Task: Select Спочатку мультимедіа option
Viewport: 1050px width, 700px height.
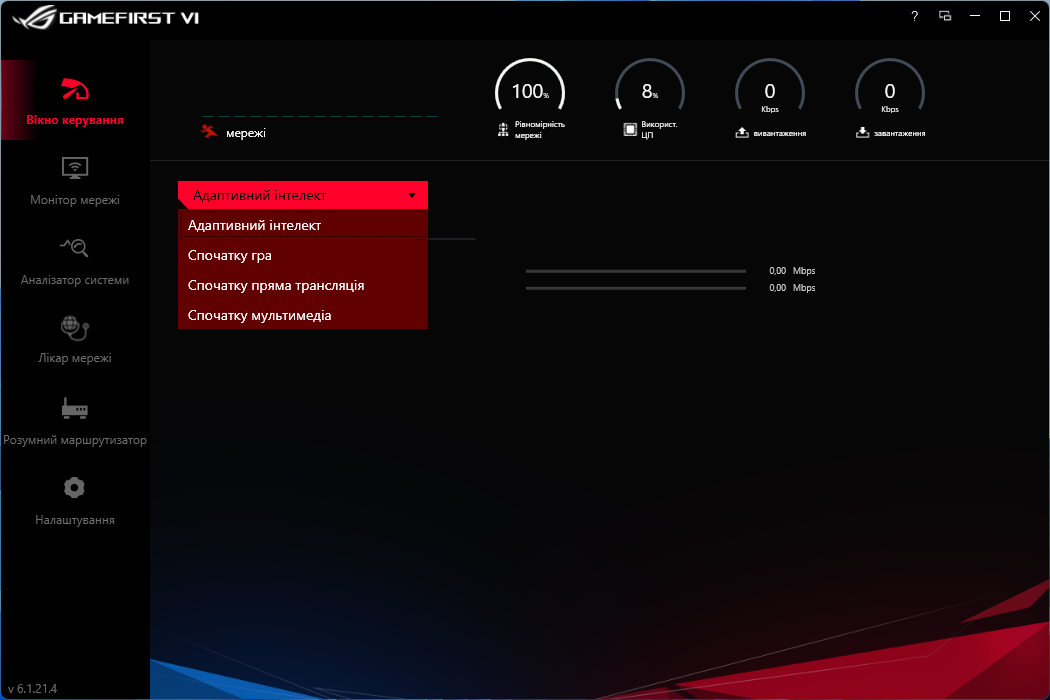Action: [x=303, y=315]
